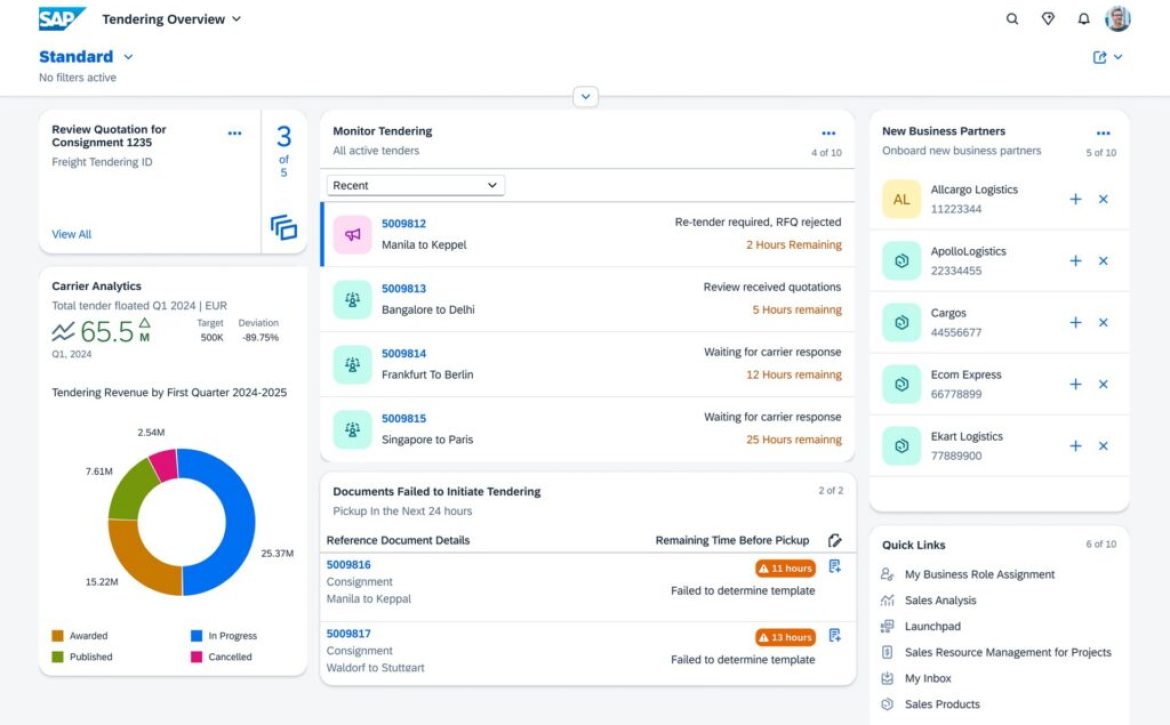Open Monitor Tendering card overflow menu
The height and width of the screenshot is (725, 1170).
(x=828, y=133)
